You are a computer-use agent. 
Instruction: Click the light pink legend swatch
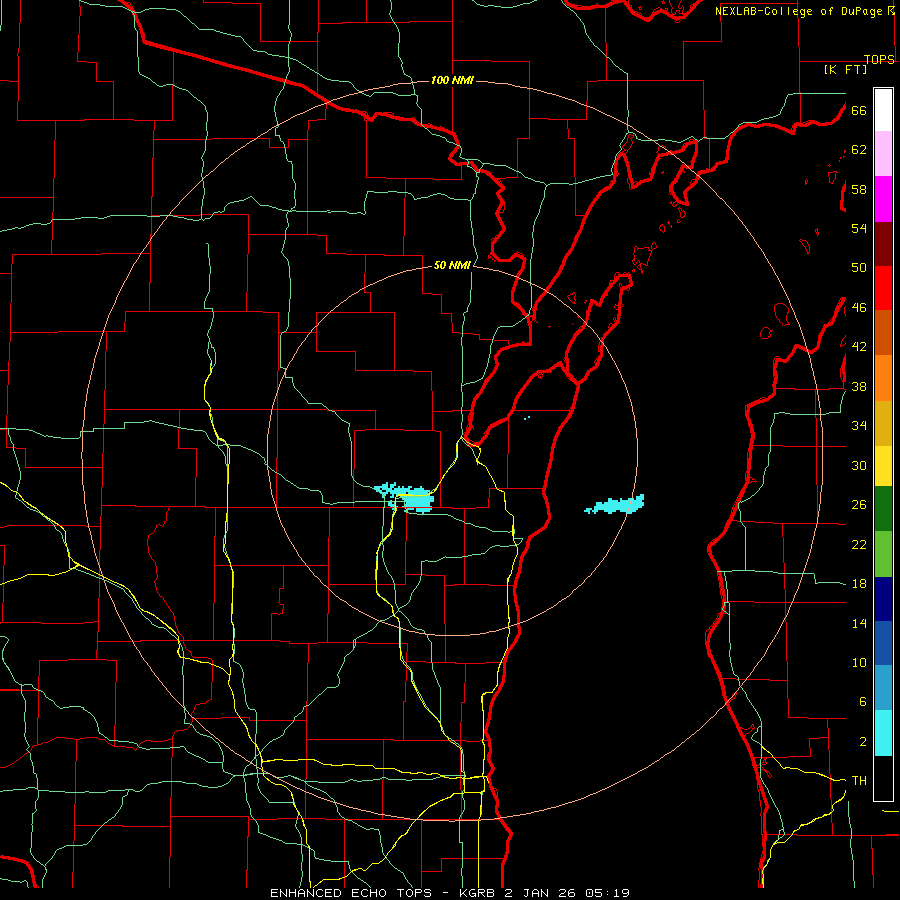pyautogui.click(x=883, y=154)
